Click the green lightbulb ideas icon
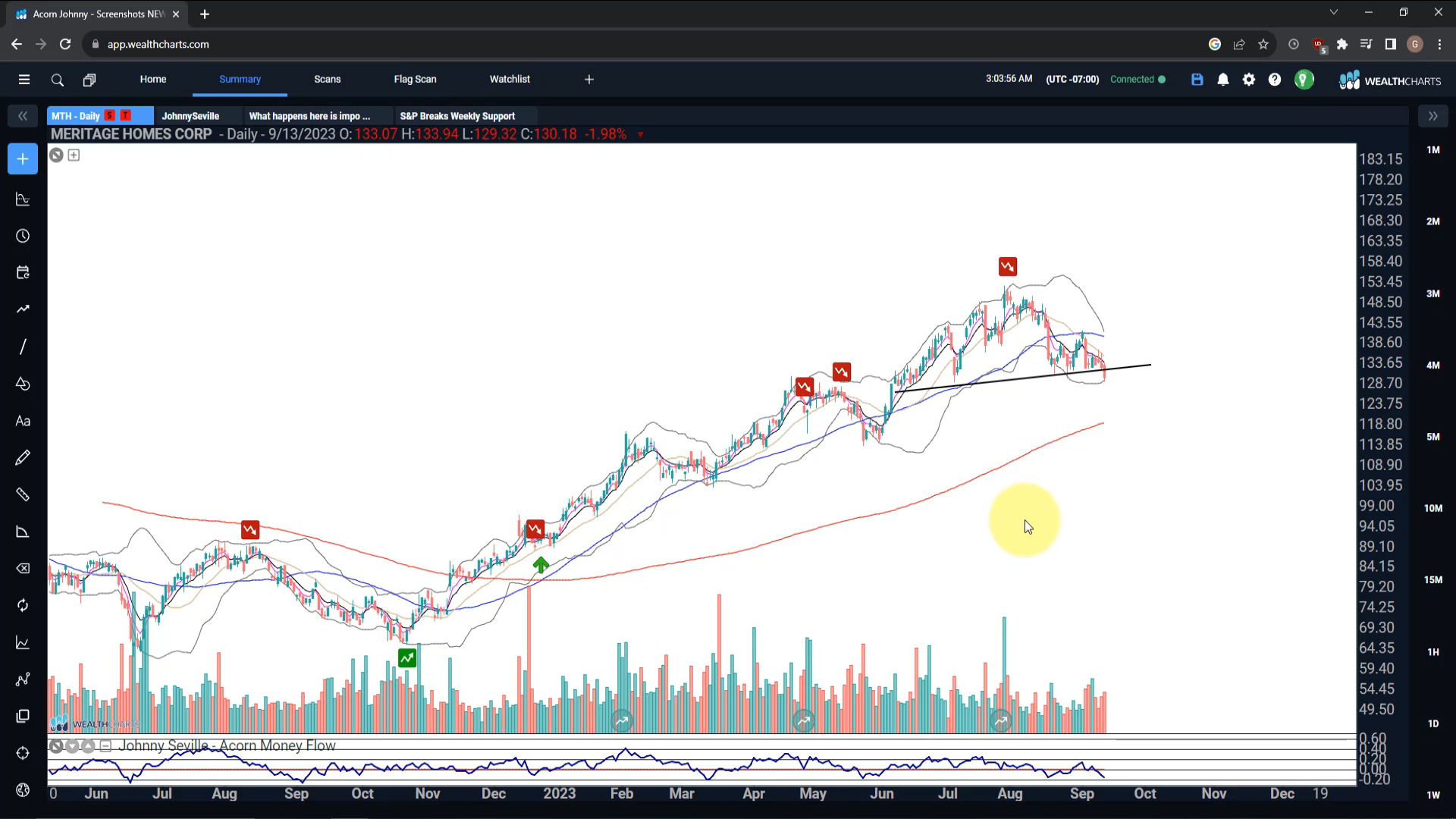Screen dimensions: 1456x819 tap(1304, 80)
